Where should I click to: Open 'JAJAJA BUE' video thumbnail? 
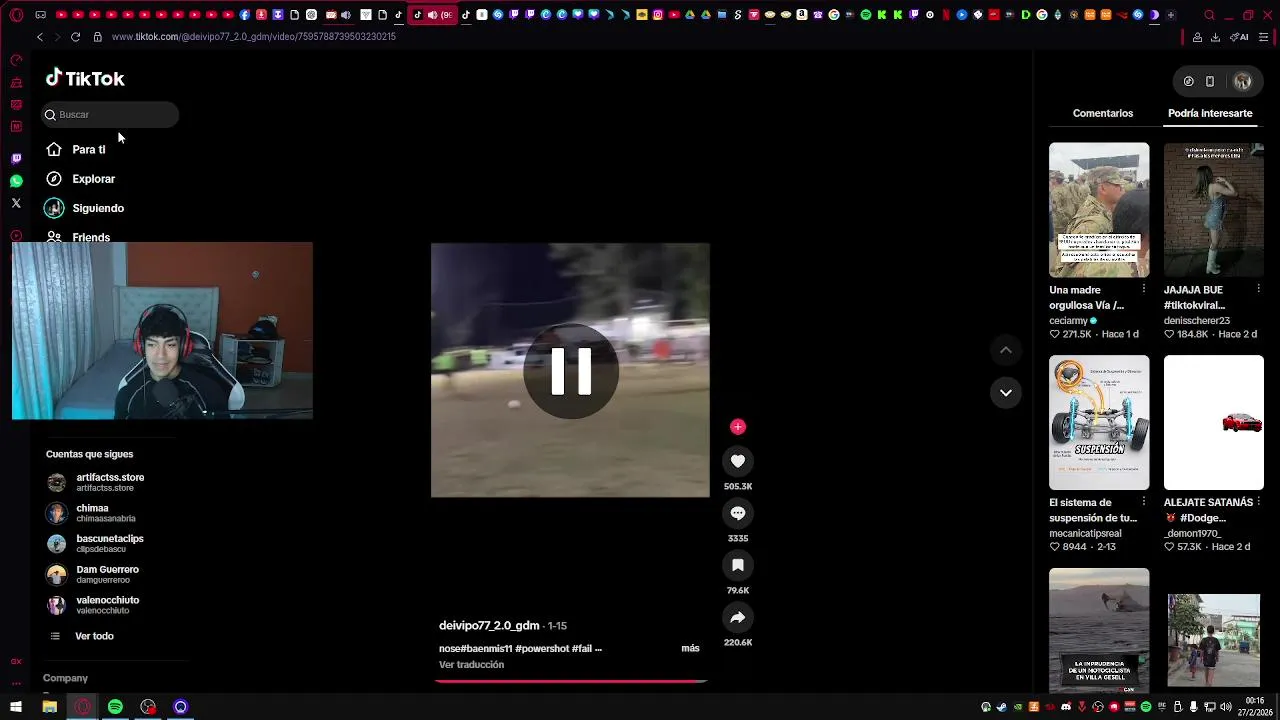[1214, 210]
